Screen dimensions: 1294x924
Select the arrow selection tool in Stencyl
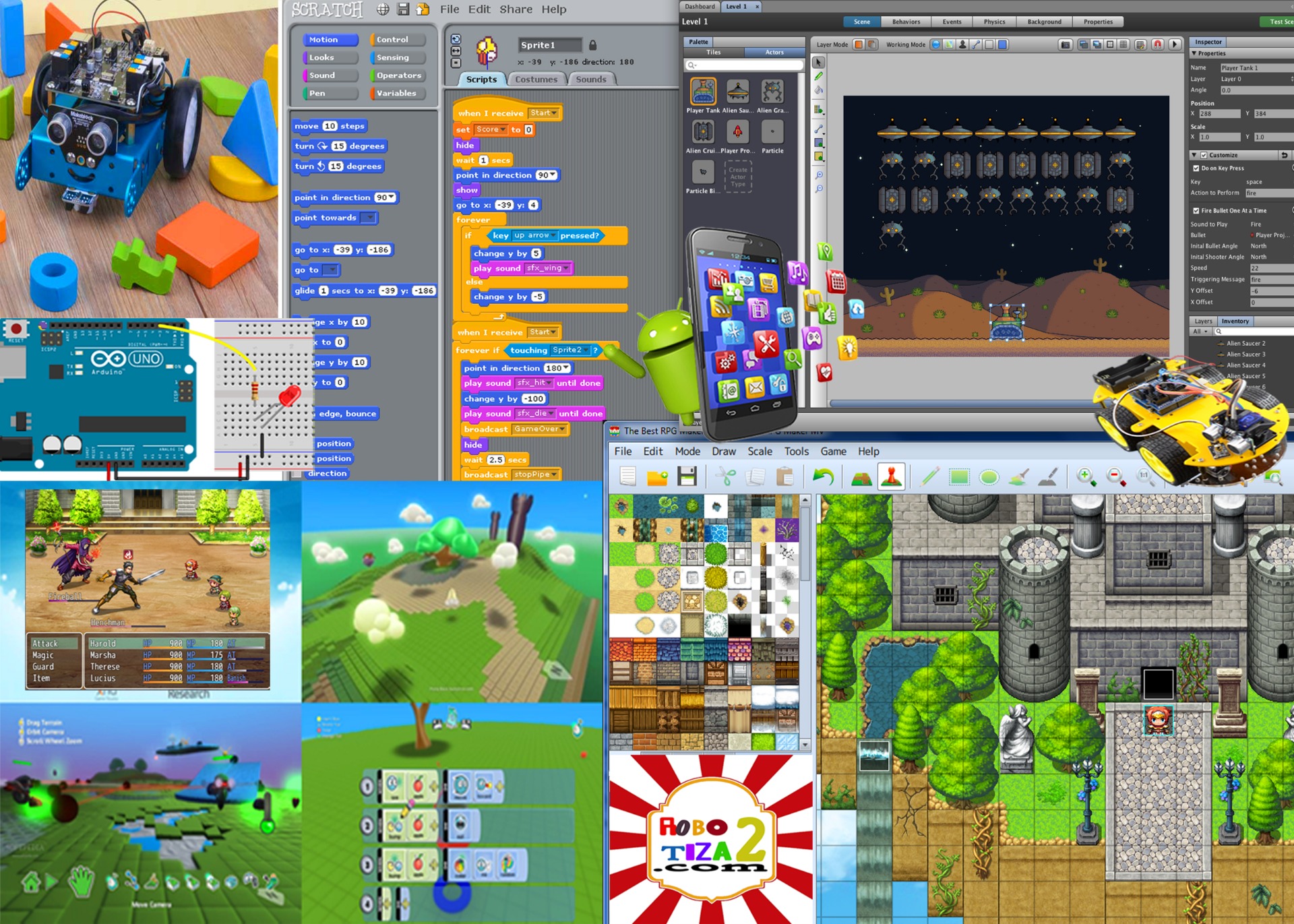[818, 63]
